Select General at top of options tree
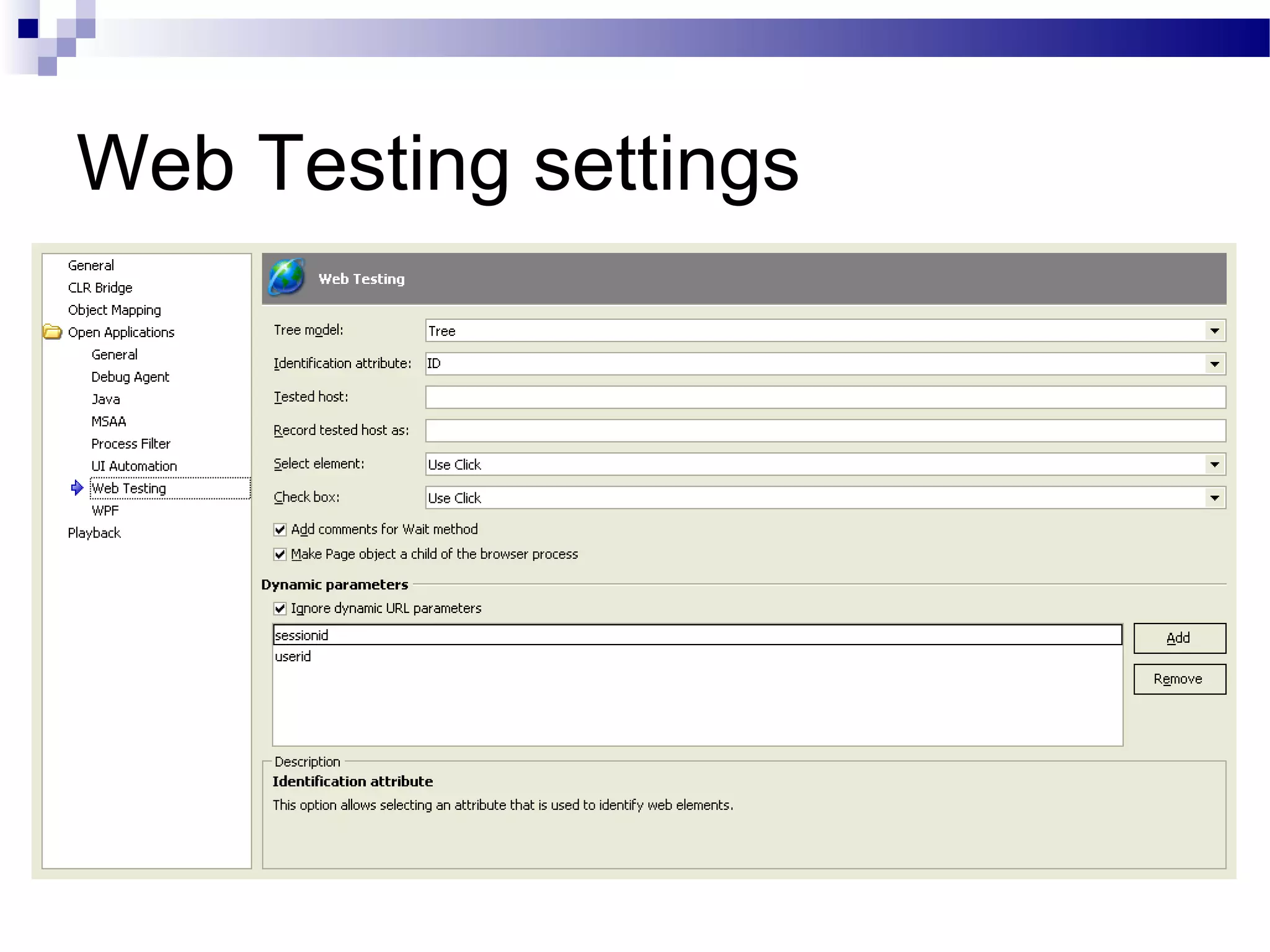 (x=91, y=265)
